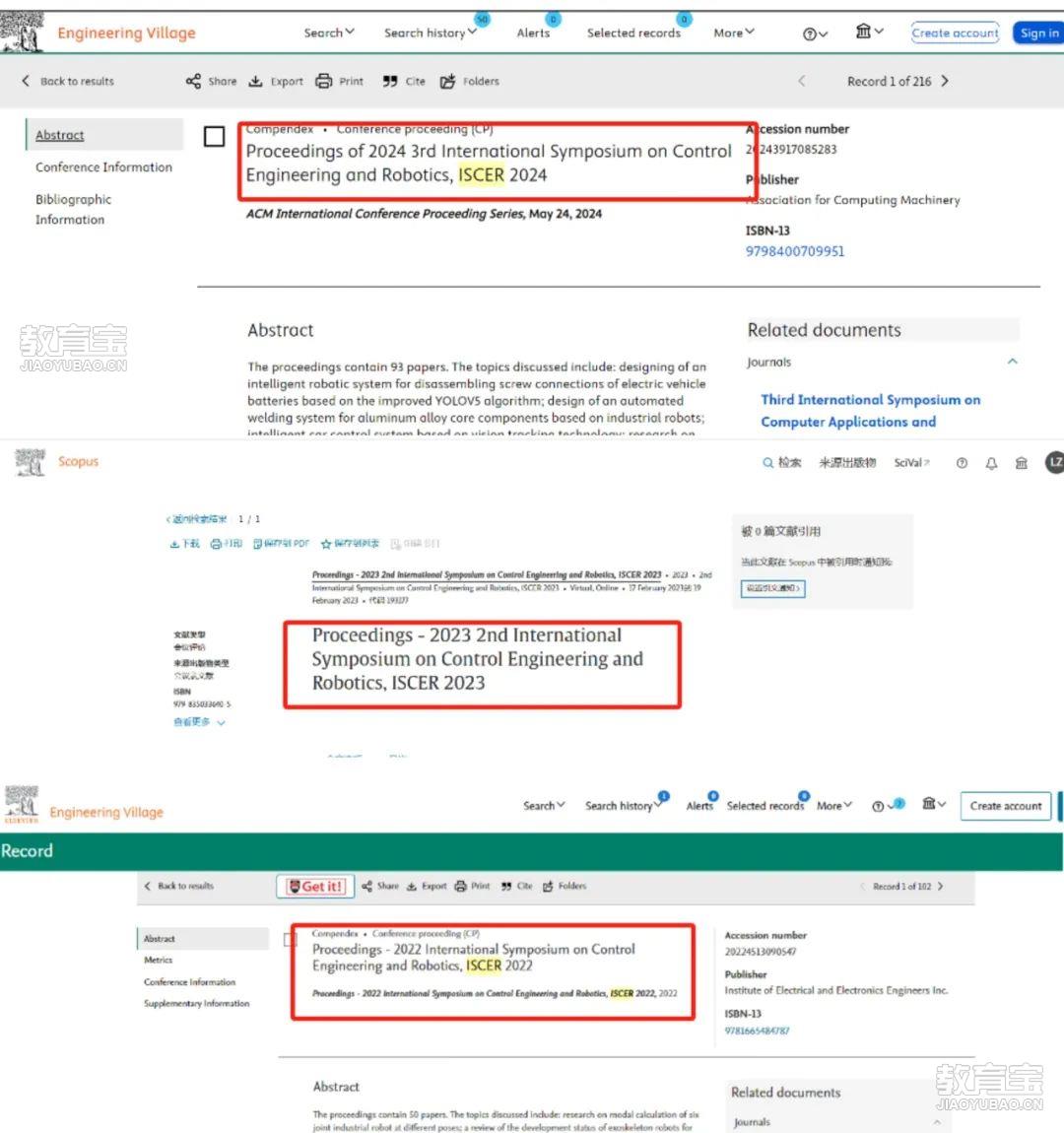Open Folders in the ISCER 2024 record toolbar

[x=470, y=81]
